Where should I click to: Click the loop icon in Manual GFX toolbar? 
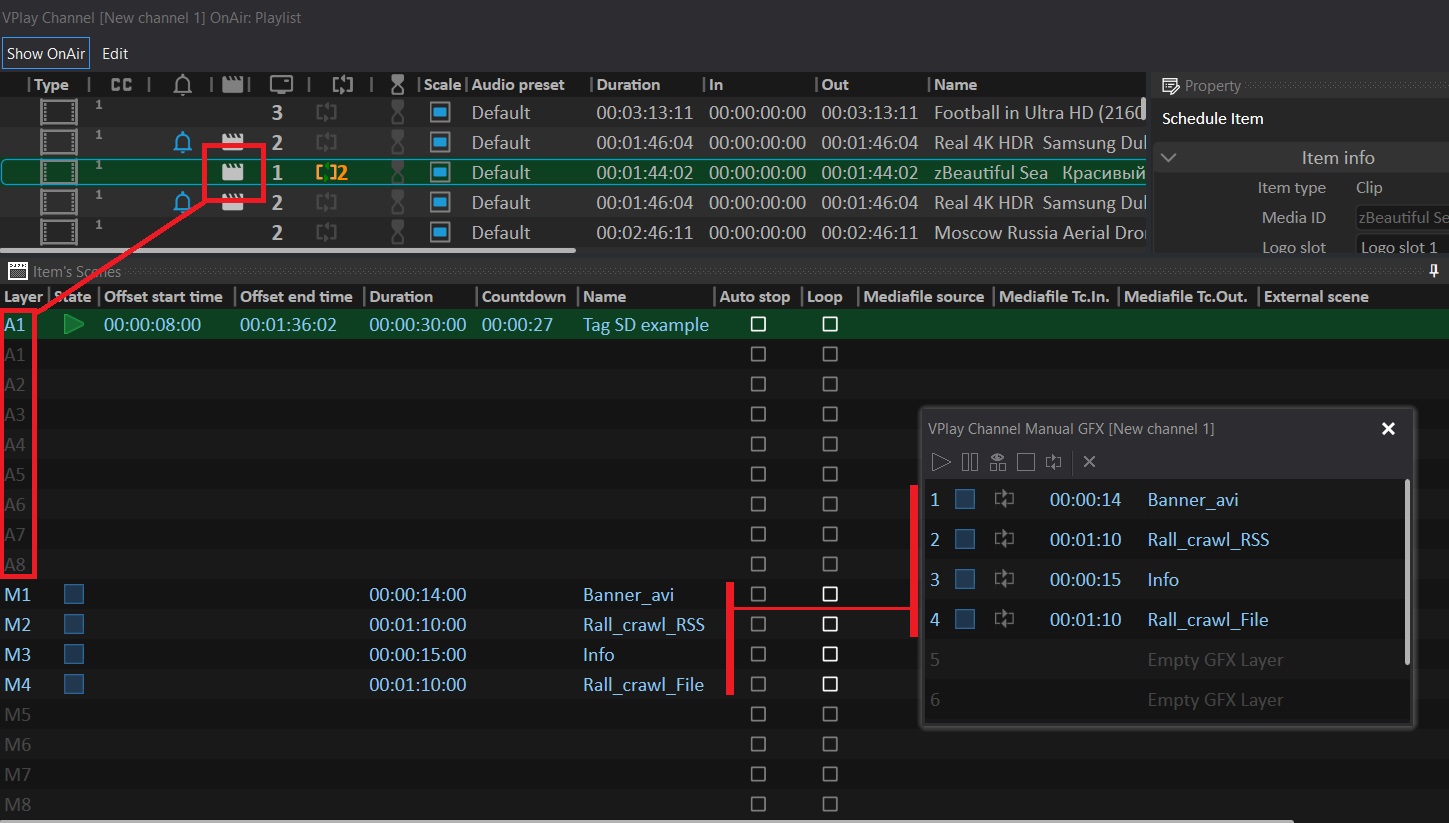pos(1053,462)
